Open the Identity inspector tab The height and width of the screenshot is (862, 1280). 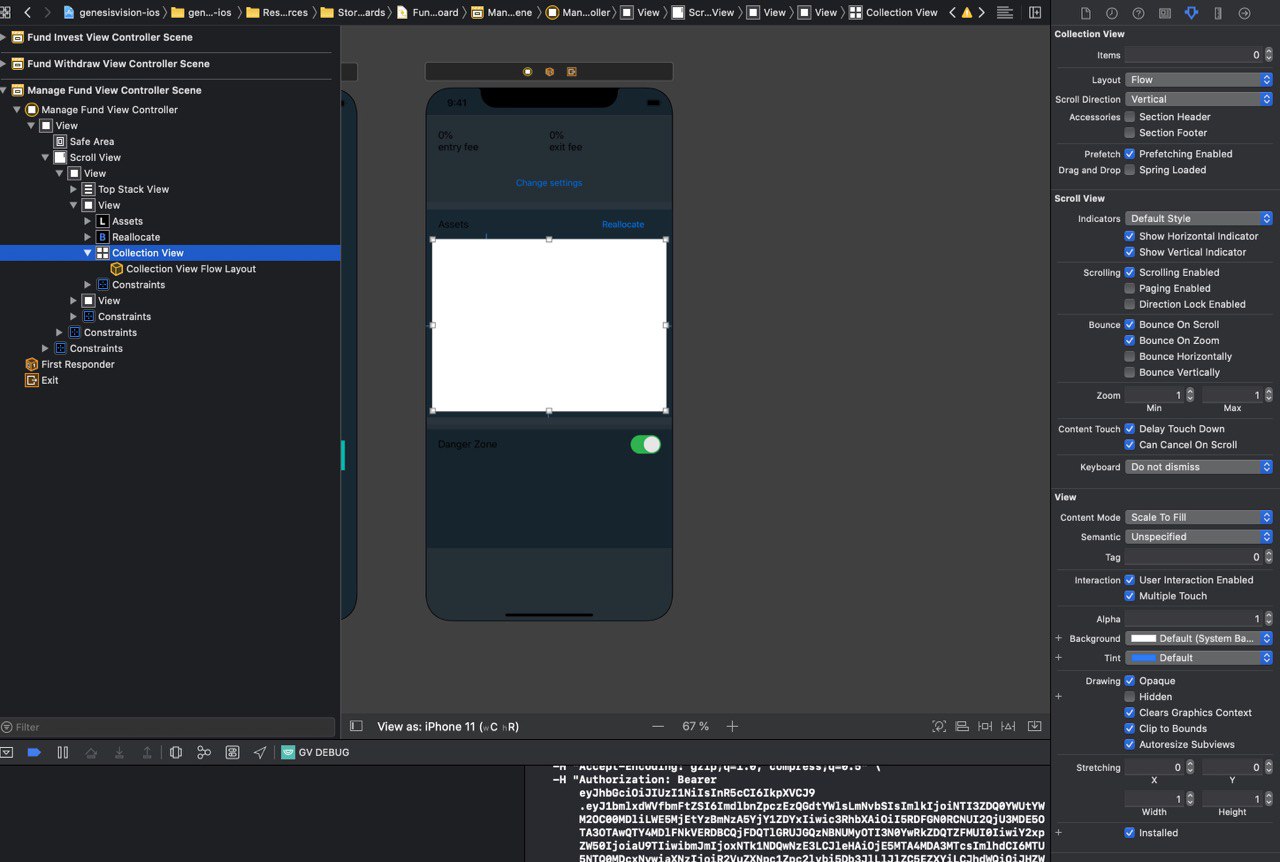click(x=1165, y=13)
